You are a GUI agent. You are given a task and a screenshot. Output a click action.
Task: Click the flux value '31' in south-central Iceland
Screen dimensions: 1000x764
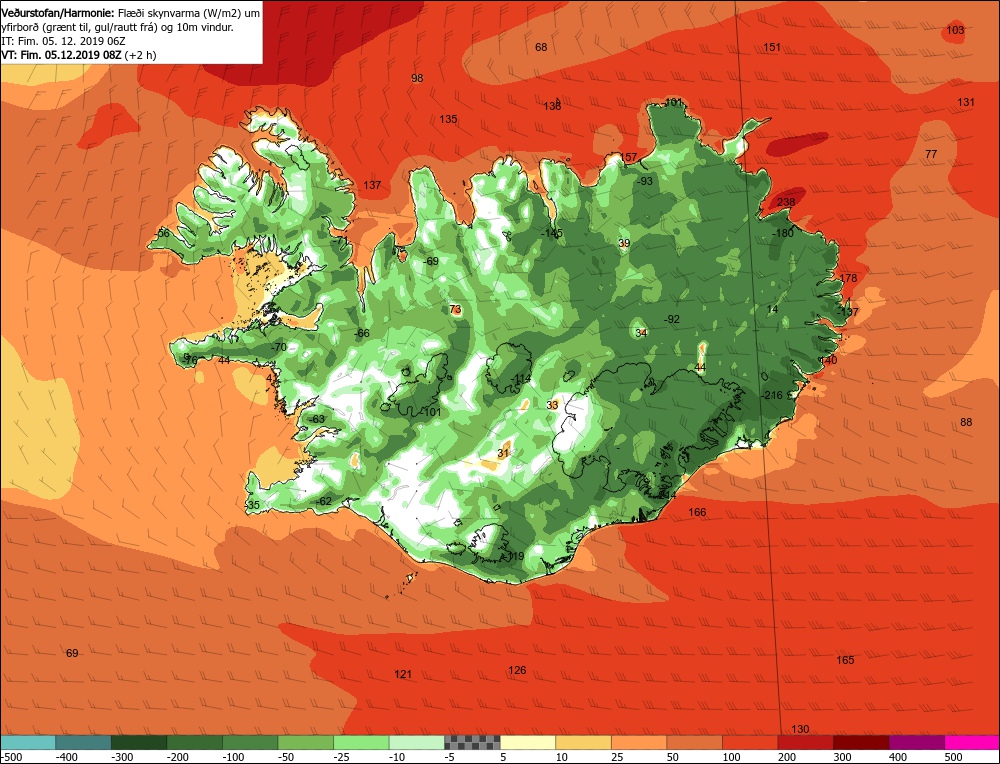pos(504,453)
